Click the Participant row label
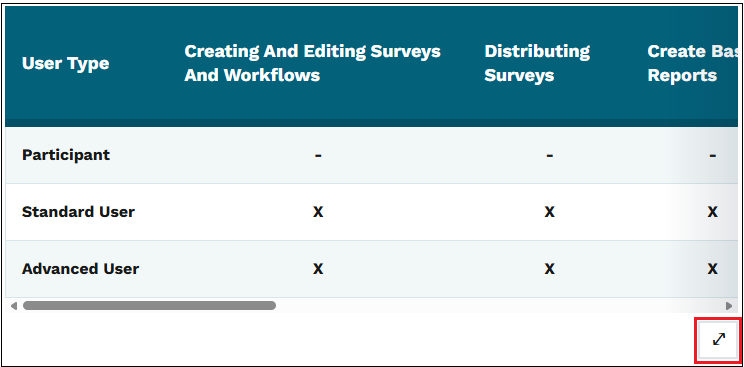 tap(65, 155)
